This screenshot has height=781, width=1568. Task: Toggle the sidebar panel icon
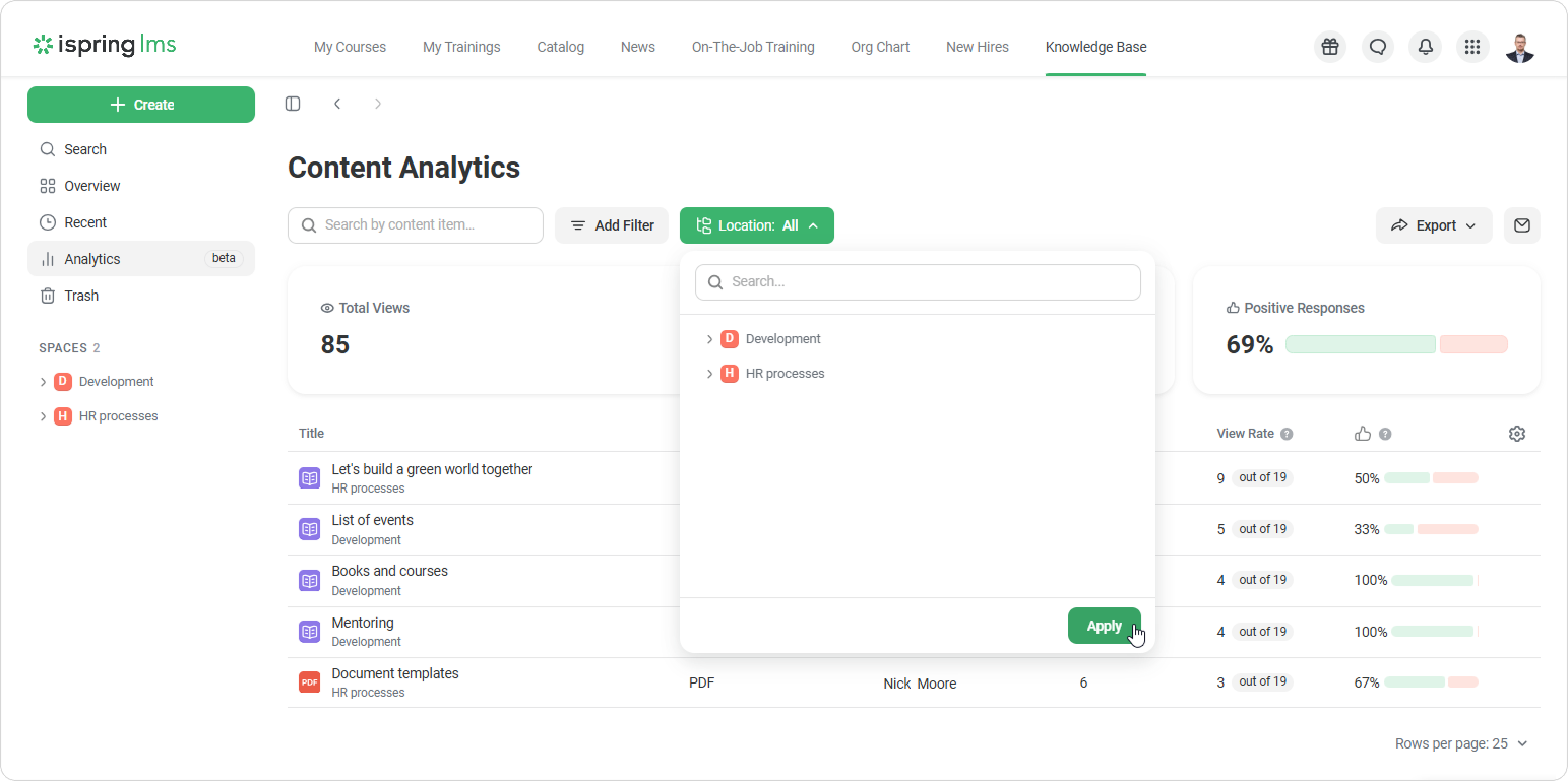[x=293, y=104]
